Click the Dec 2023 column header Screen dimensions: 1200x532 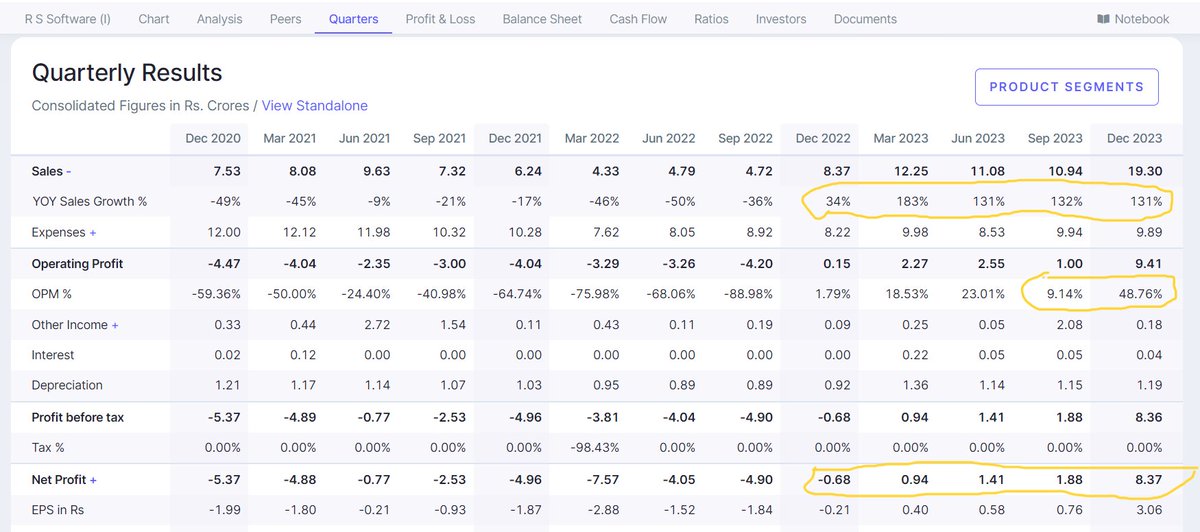point(1135,139)
